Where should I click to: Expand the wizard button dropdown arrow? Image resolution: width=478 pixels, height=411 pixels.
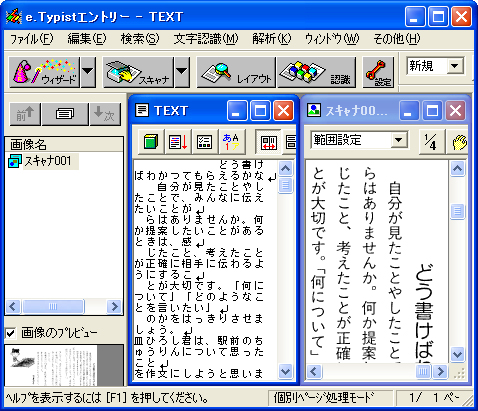88,72
